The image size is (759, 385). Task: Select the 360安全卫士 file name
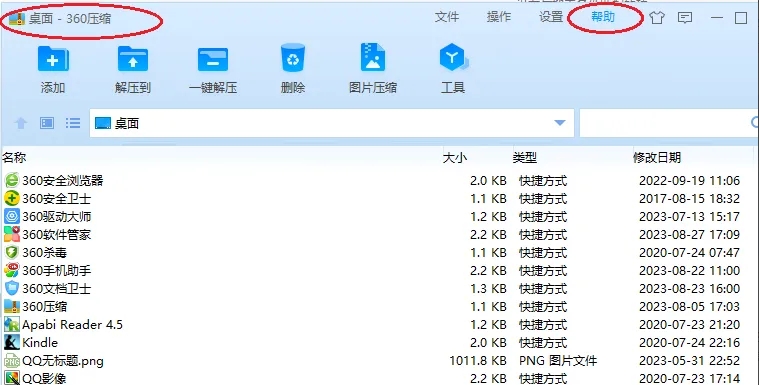click(x=57, y=199)
